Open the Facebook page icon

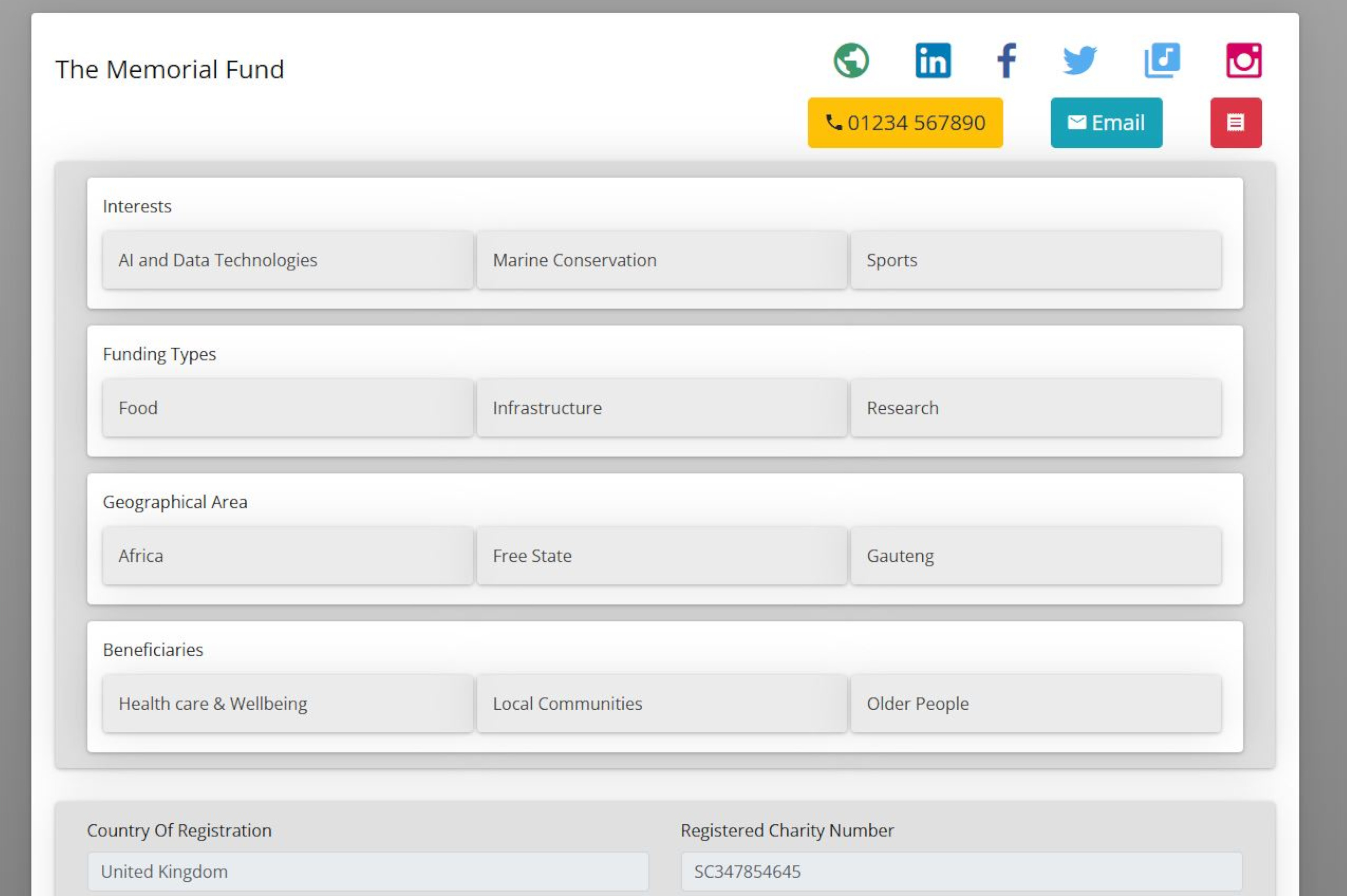click(x=1006, y=60)
